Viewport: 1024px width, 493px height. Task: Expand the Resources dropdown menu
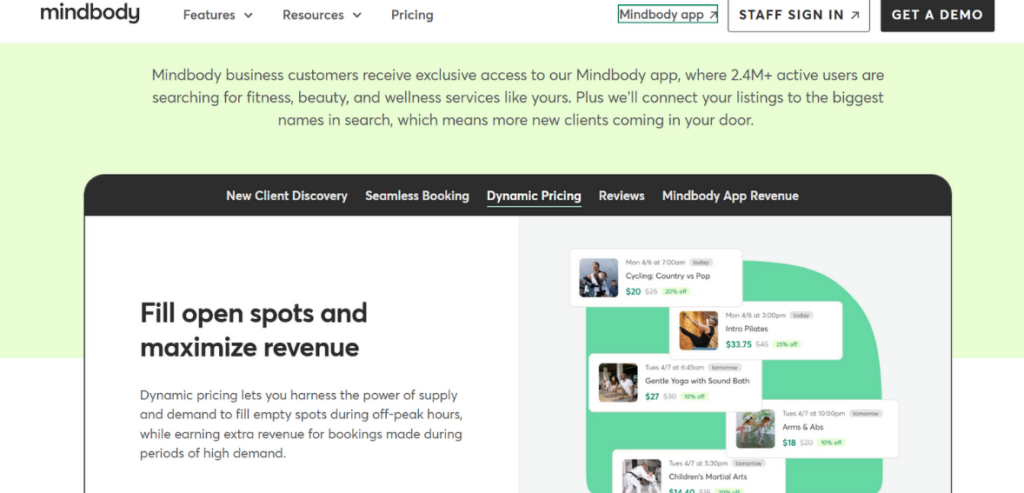coord(322,15)
